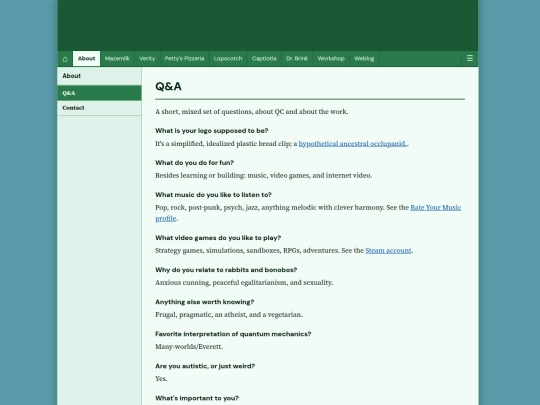Screen dimensions: 540x405
Task: Click the question 'Anything else worth knowing?'
Action: (x=205, y=302)
